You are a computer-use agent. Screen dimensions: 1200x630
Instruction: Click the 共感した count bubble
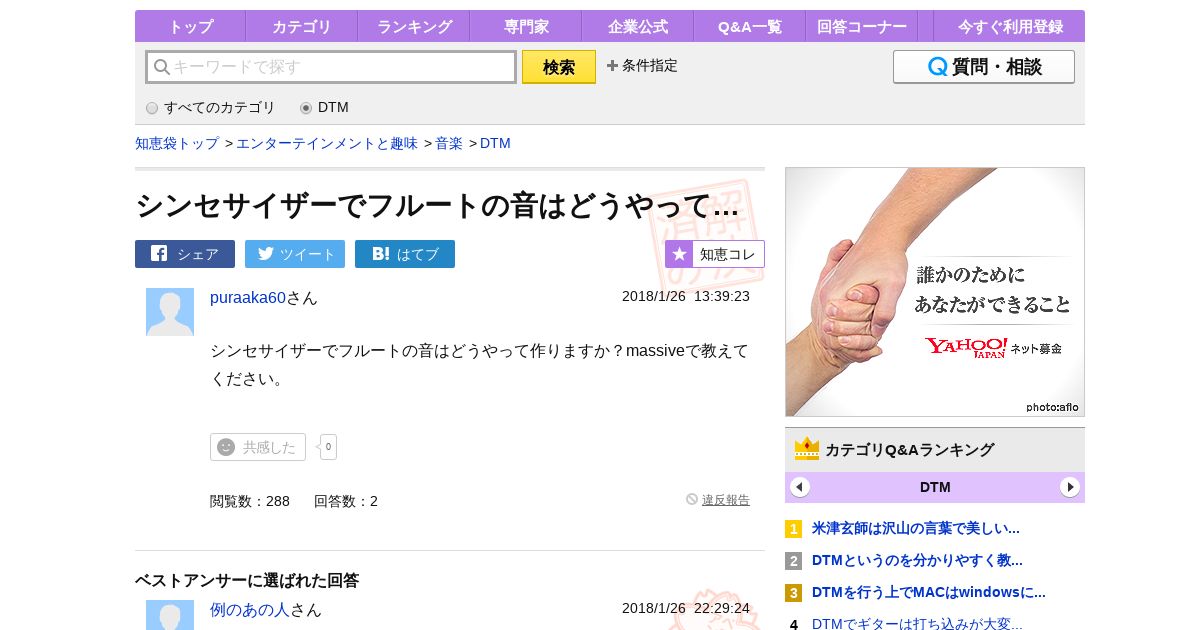pos(328,447)
